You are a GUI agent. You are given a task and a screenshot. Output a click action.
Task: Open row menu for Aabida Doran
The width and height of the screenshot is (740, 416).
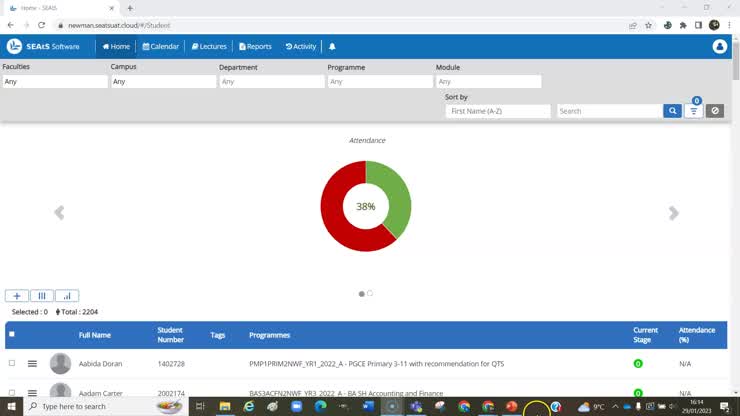[32, 364]
